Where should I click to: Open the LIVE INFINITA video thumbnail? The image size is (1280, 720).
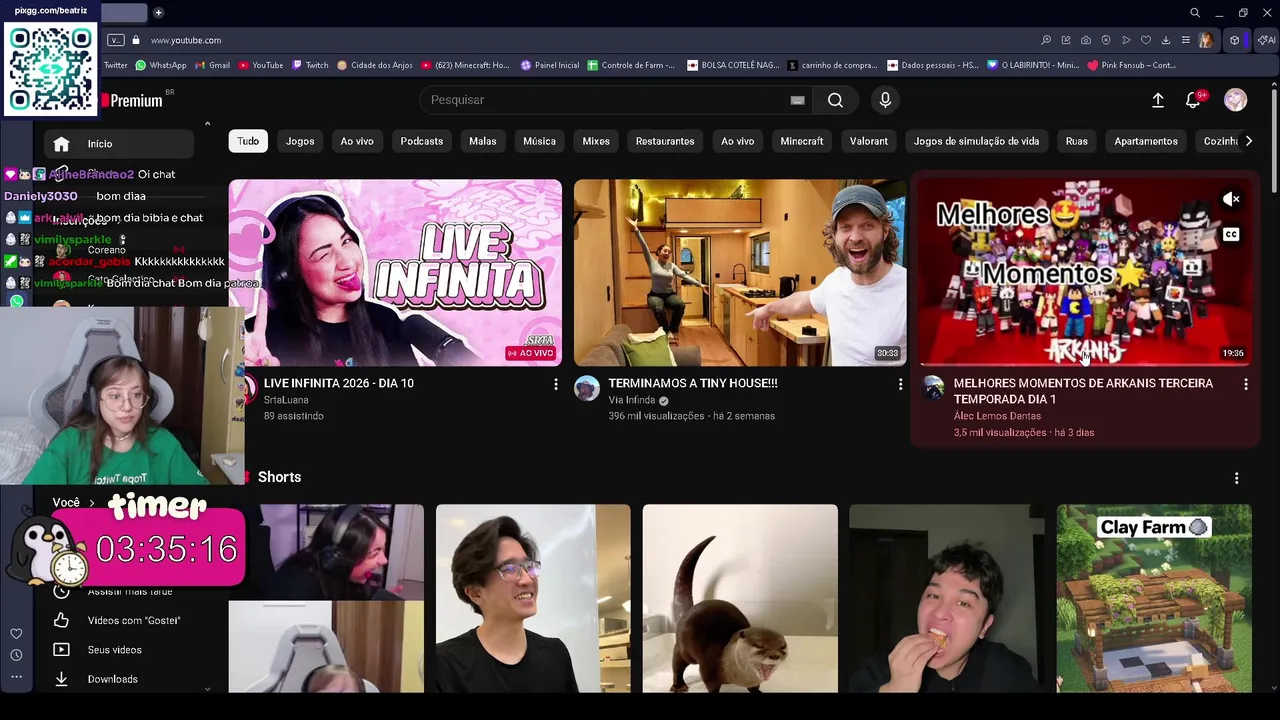pos(395,272)
